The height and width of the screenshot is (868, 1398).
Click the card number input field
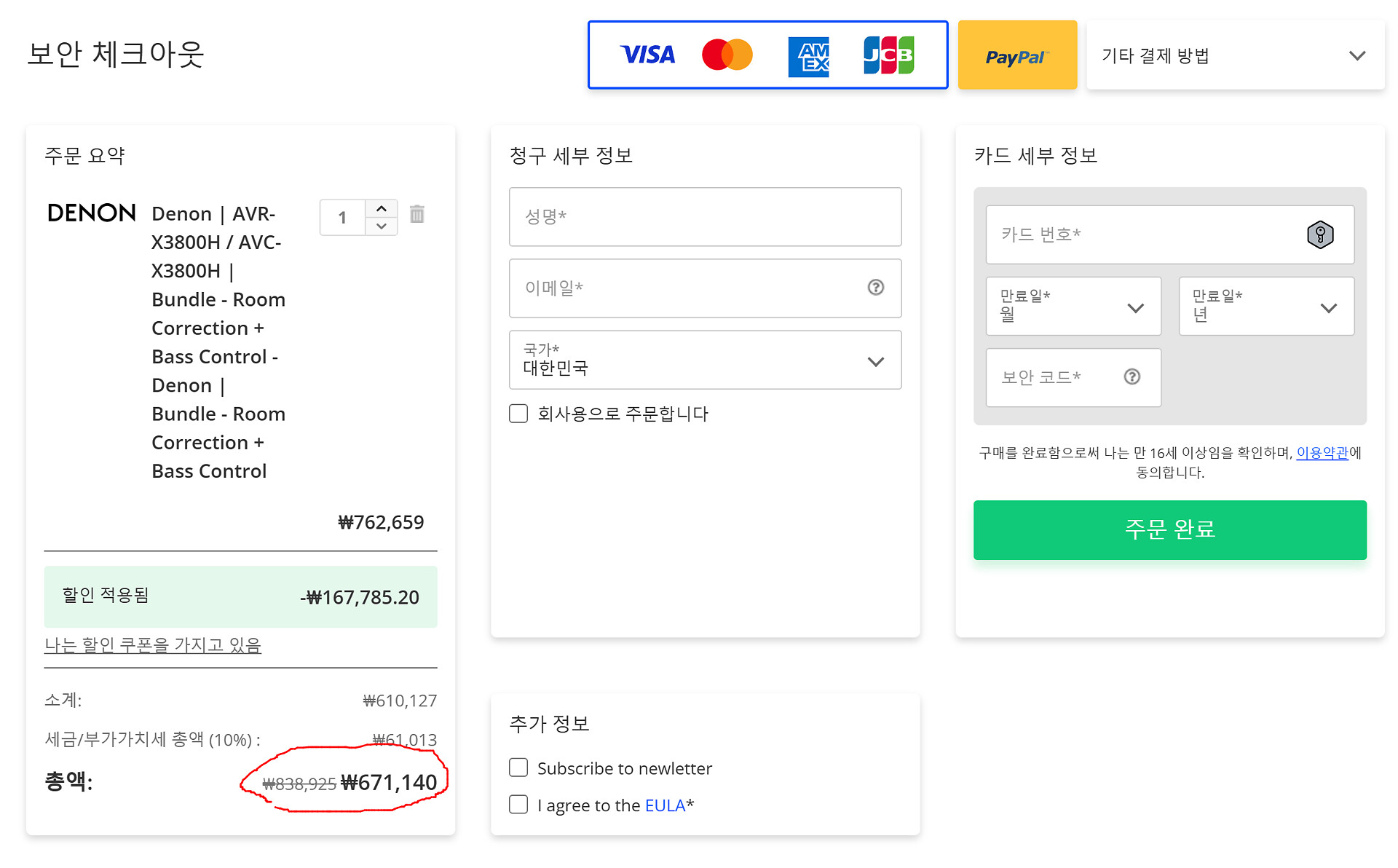point(1143,234)
